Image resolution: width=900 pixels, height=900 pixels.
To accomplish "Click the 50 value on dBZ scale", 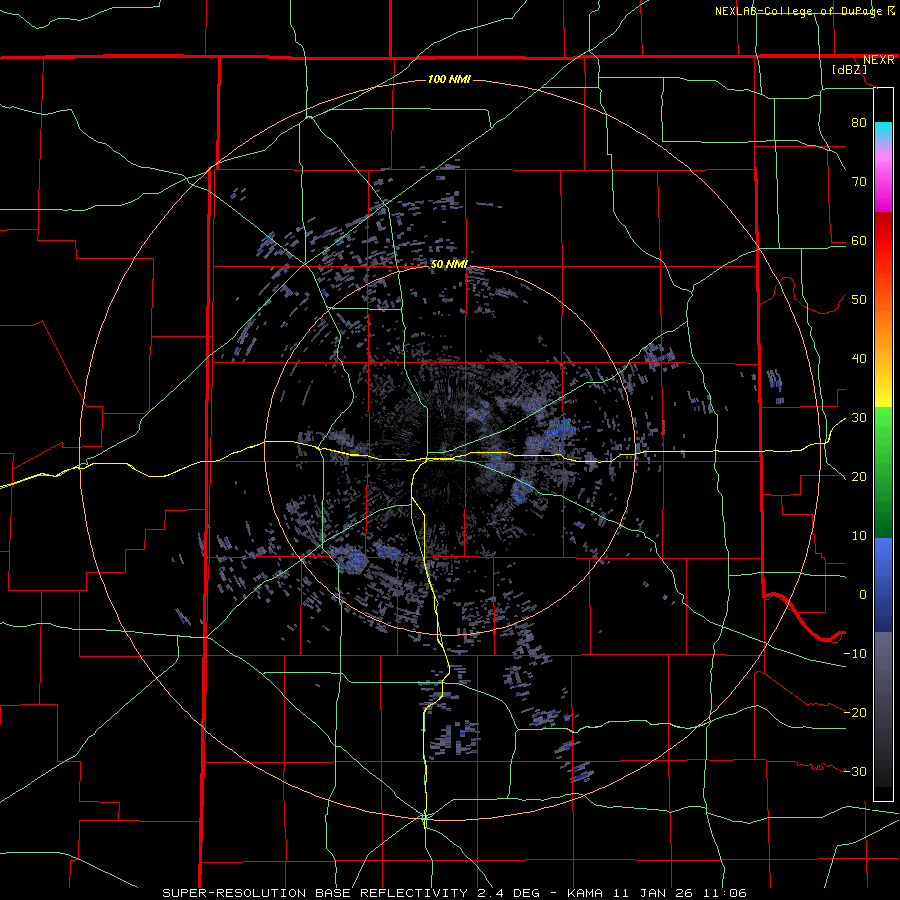I will coord(859,300).
